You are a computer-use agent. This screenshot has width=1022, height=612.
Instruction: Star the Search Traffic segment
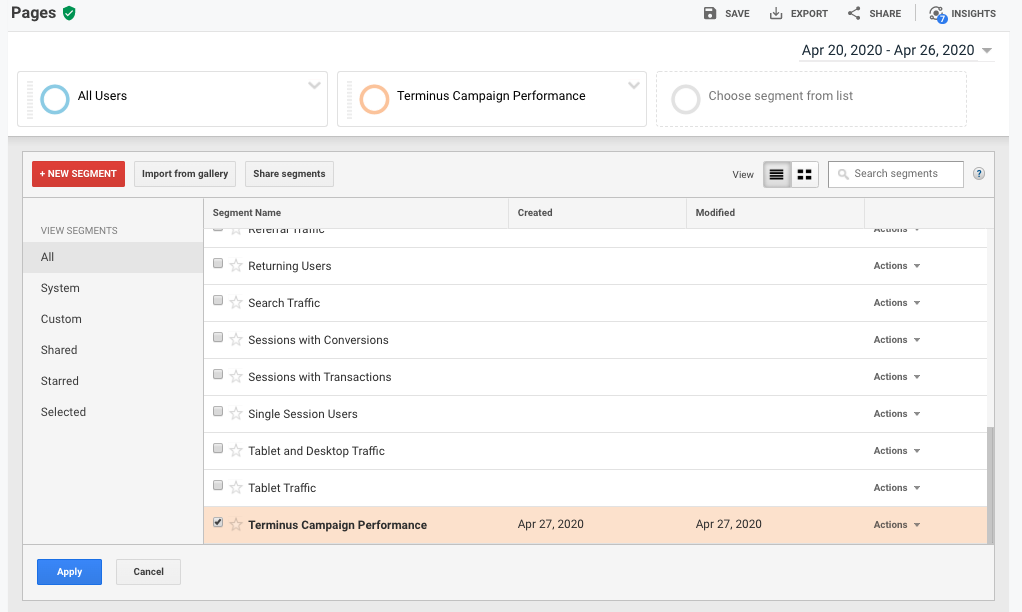[x=236, y=302]
